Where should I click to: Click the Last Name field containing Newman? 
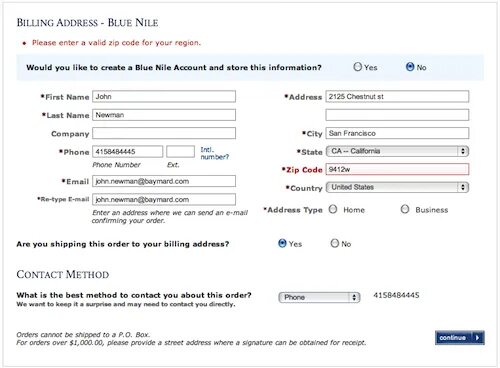(x=164, y=115)
